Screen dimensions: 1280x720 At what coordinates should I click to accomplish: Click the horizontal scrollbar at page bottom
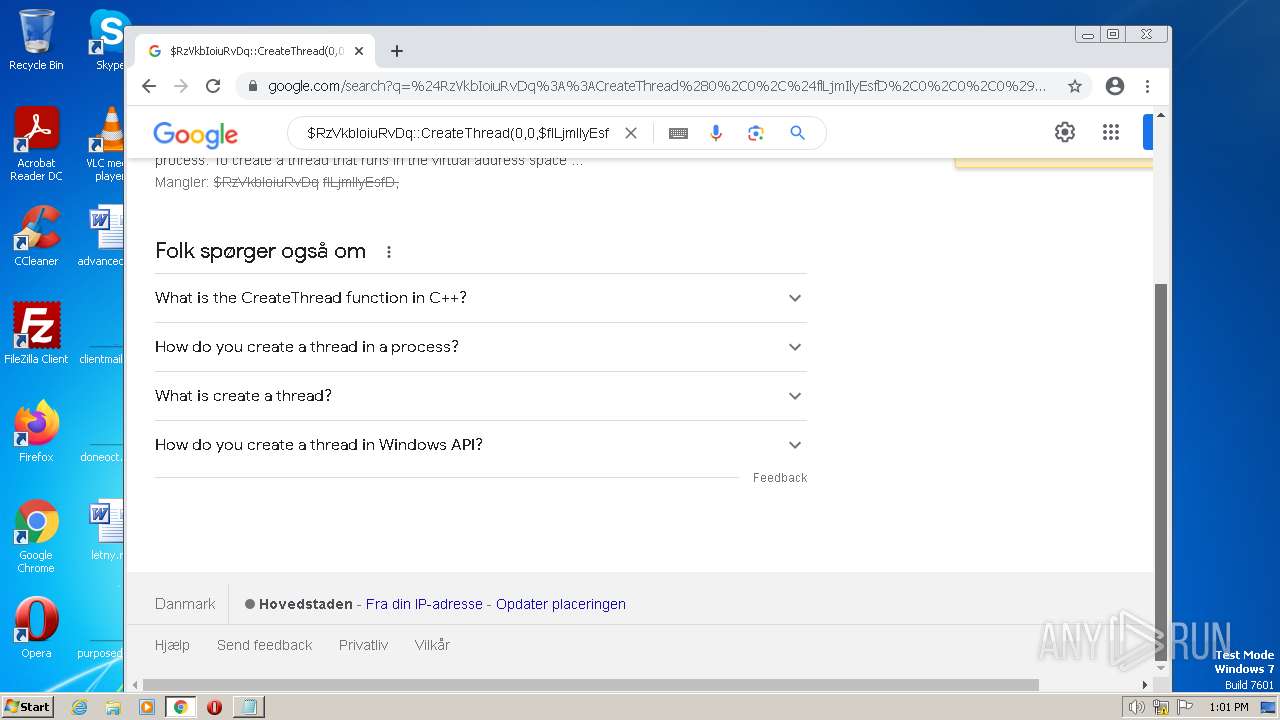tap(591, 685)
